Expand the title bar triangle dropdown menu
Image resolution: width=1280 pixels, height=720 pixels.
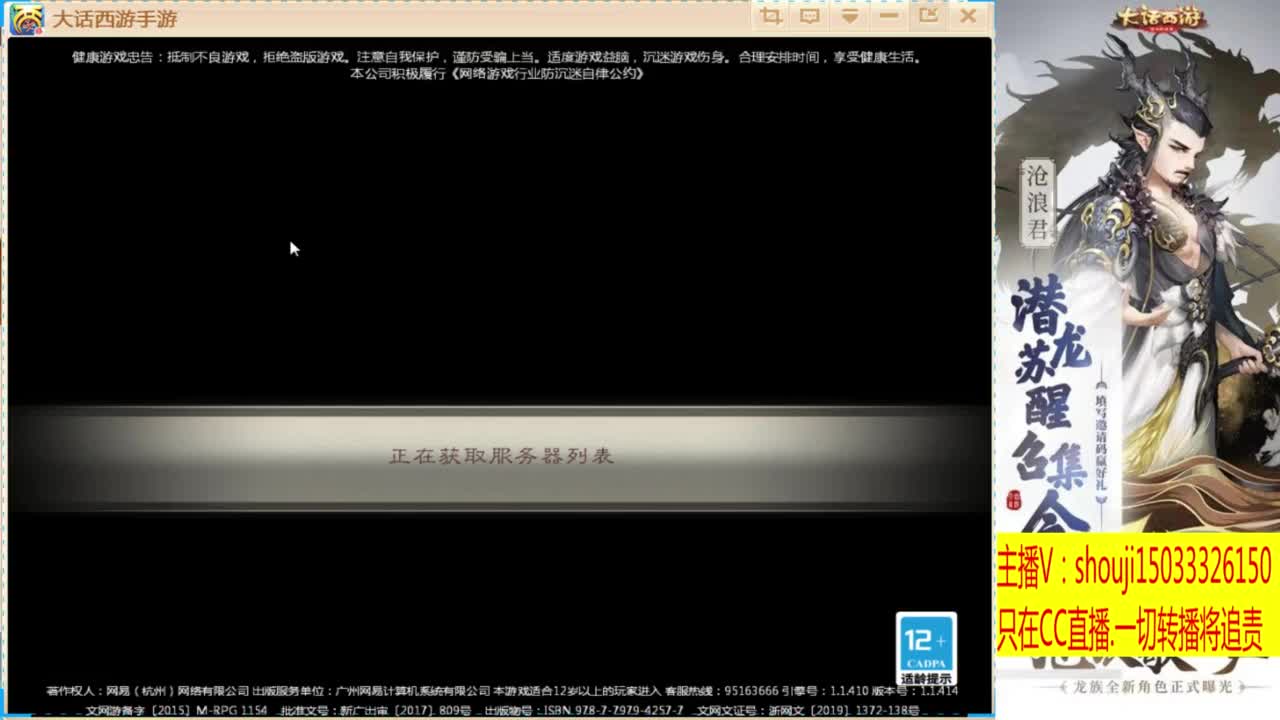click(849, 16)
